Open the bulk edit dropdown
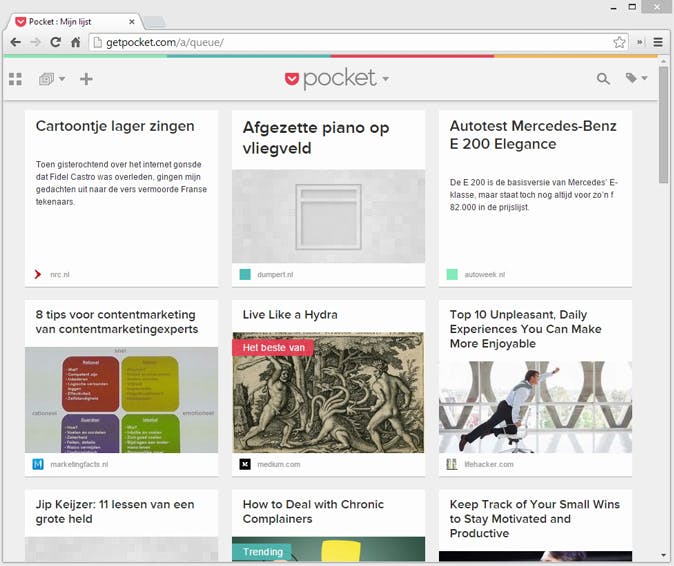The height and width of the screenshot is (566, 674). [x=52, y=79]
